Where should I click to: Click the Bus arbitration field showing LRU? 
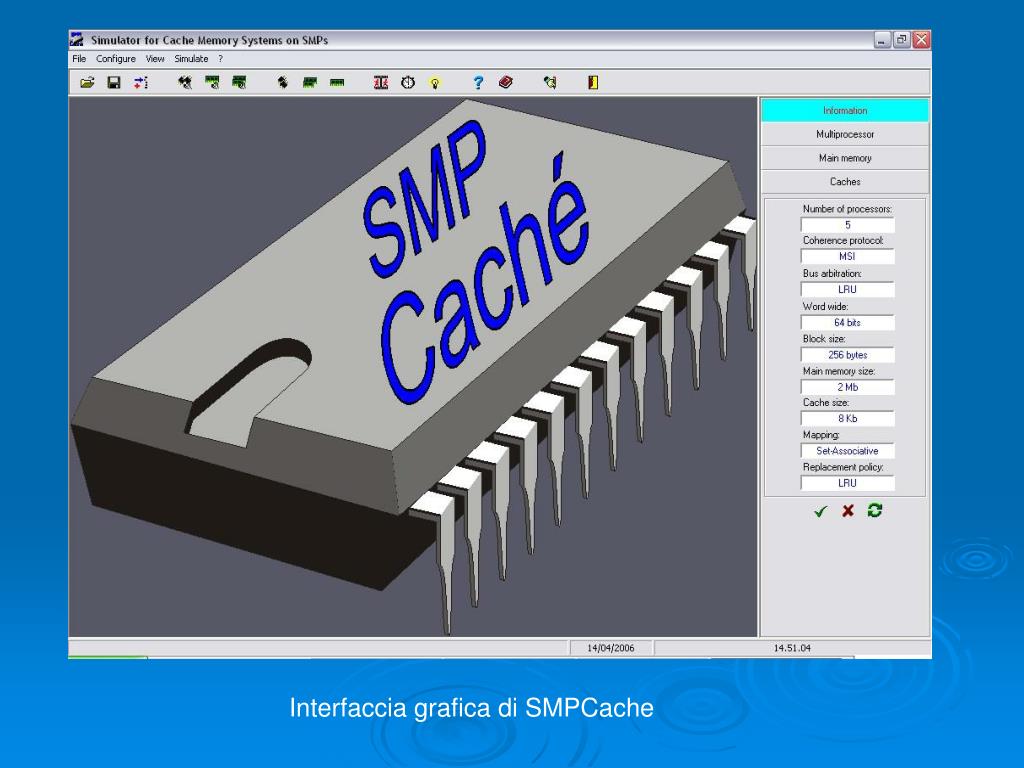click(848, 289)
